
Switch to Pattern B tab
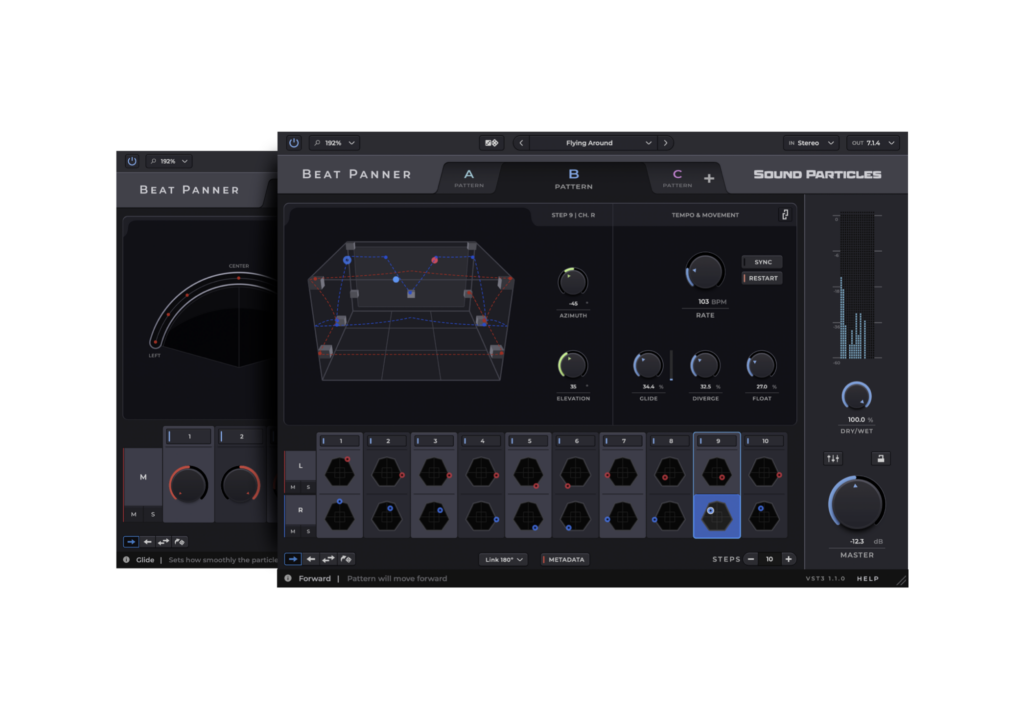coord(573,178)
